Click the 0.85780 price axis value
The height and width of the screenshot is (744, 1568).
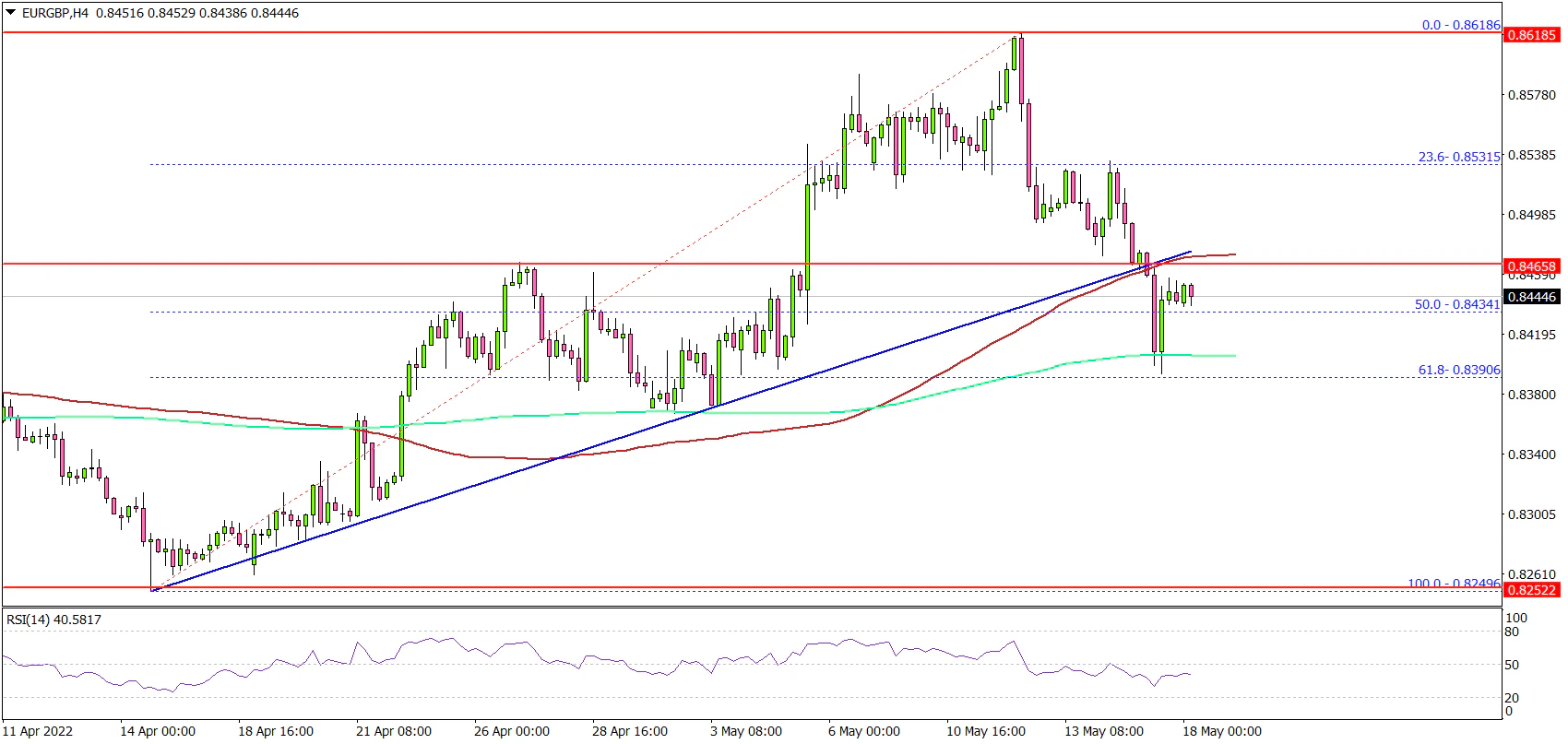click(1531, 95)
